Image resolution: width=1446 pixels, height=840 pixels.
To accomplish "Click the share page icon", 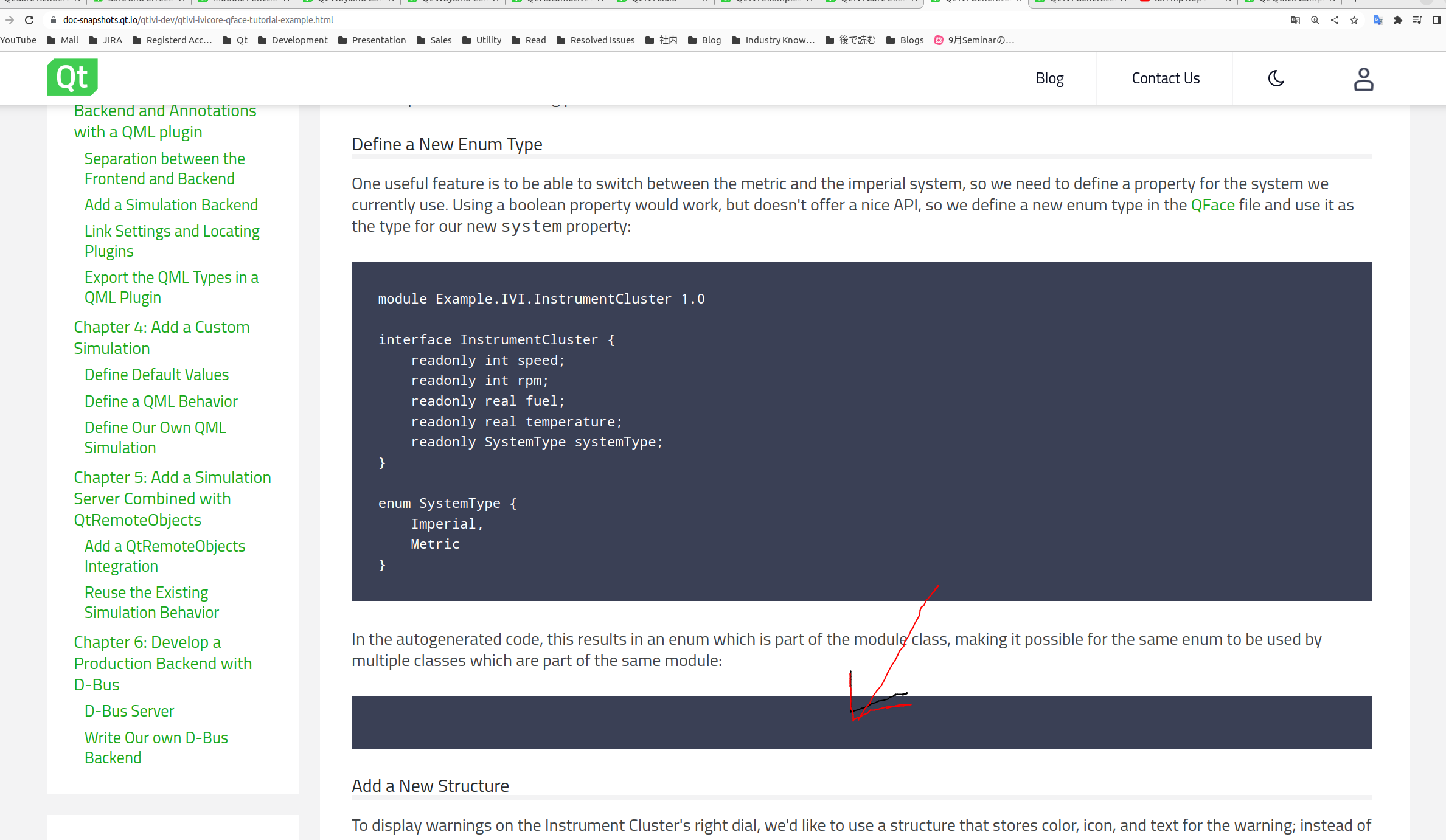I will (x=1335, y=20).
